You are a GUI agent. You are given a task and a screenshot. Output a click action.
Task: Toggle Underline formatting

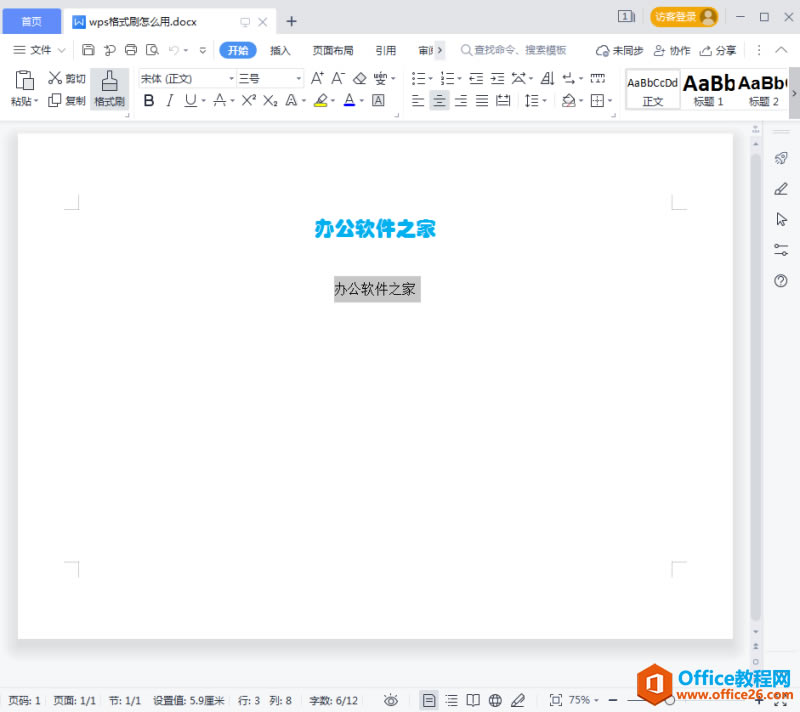coord(190,100)
